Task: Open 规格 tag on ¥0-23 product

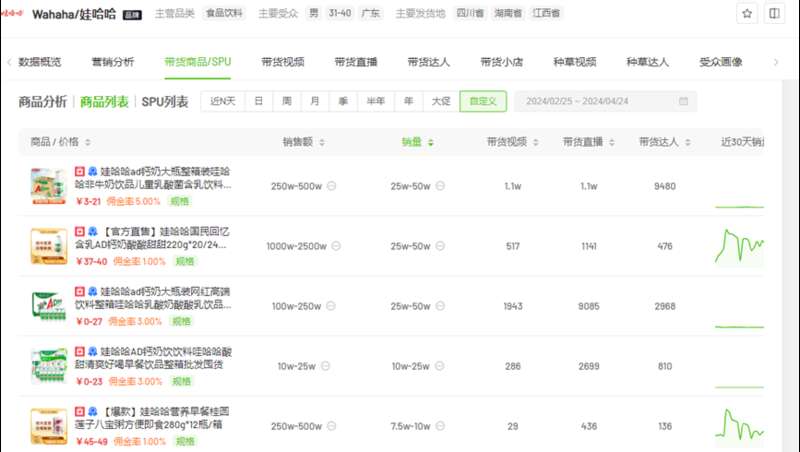Action: 181,381
